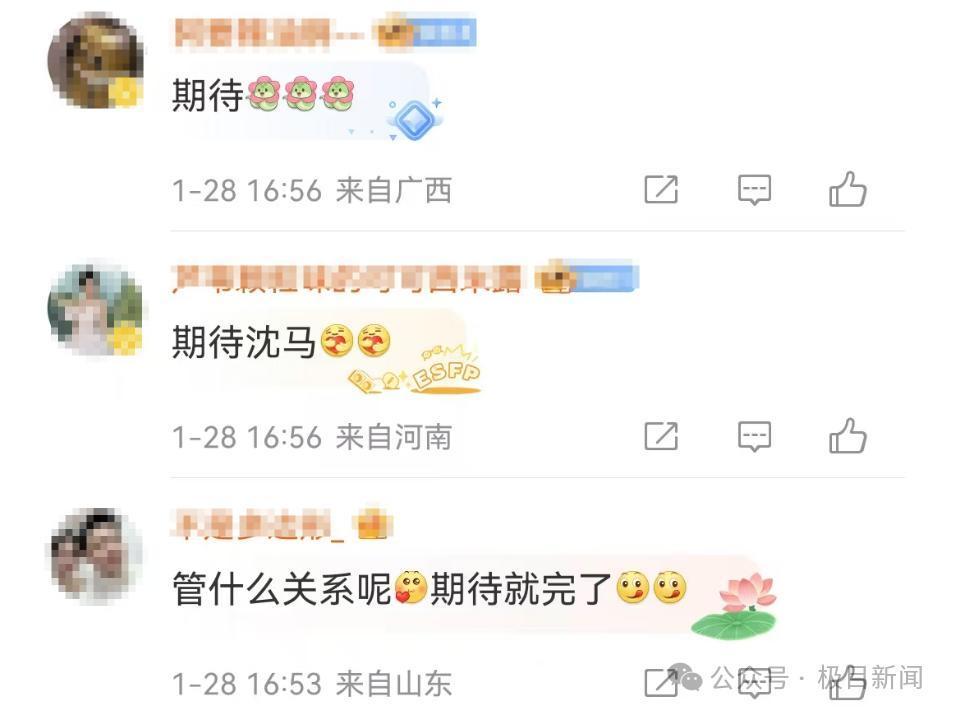Like the 期待沈马 comment

(x=848, y=435)
